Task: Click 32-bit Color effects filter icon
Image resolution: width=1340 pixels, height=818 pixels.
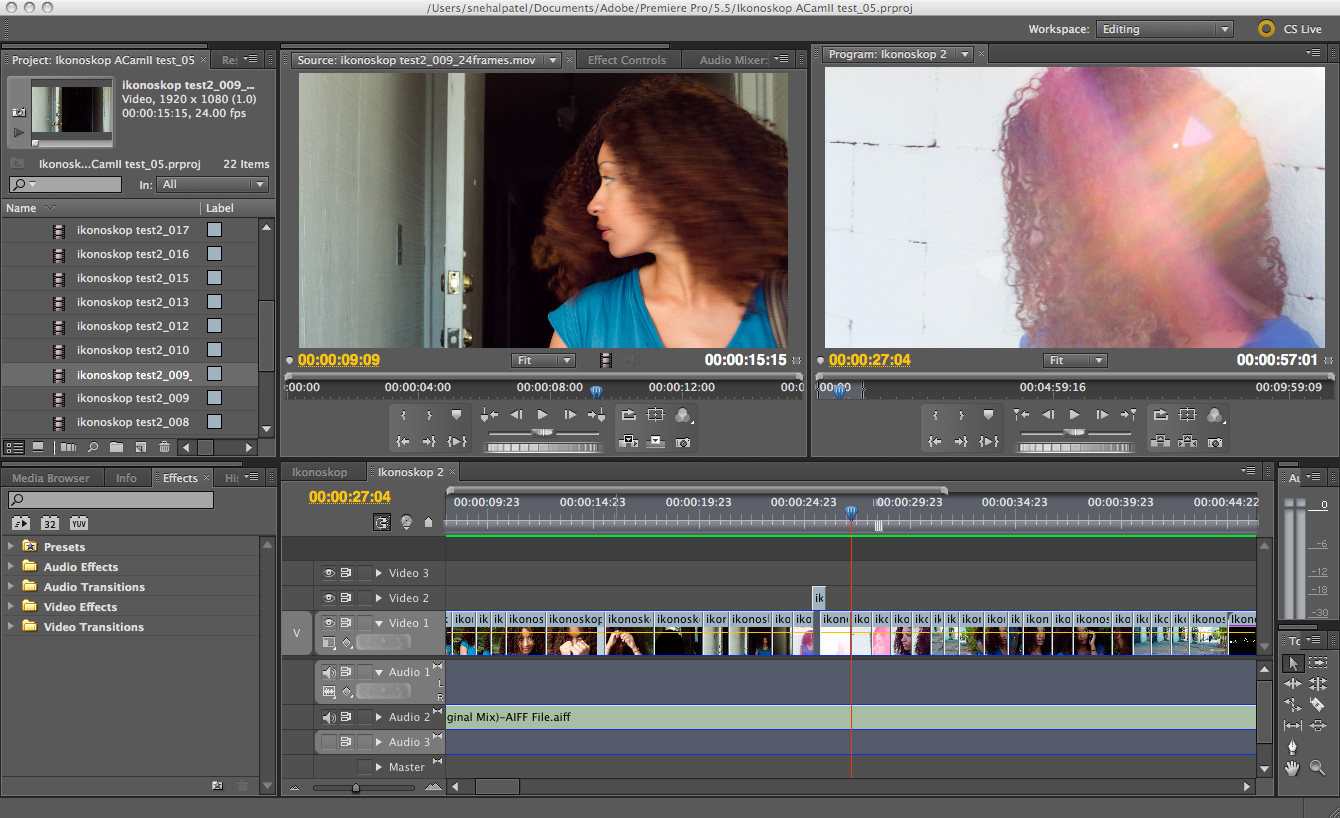Action: [50, 523]
